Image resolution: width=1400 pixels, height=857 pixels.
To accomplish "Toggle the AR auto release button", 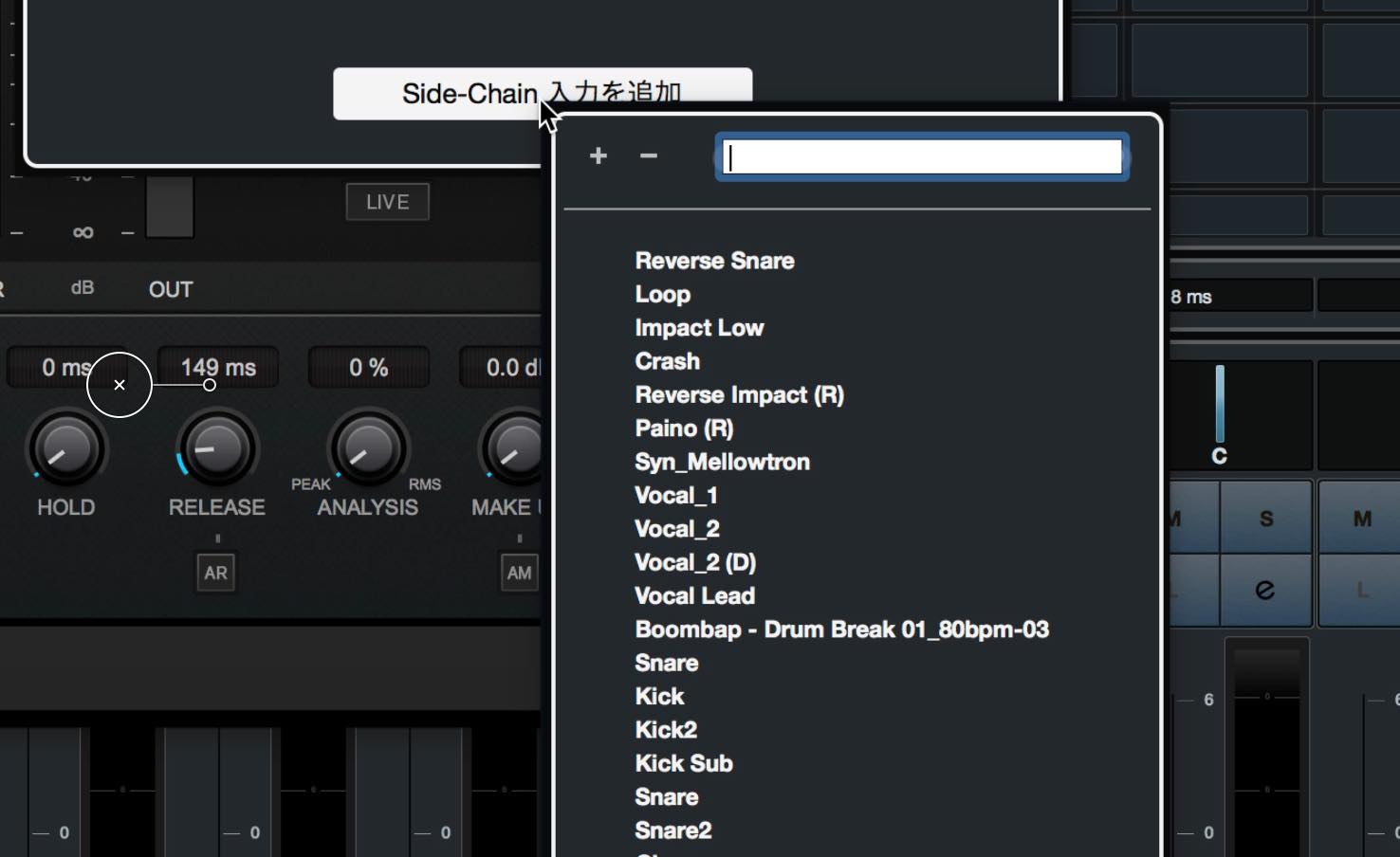I will pos(215,573).
